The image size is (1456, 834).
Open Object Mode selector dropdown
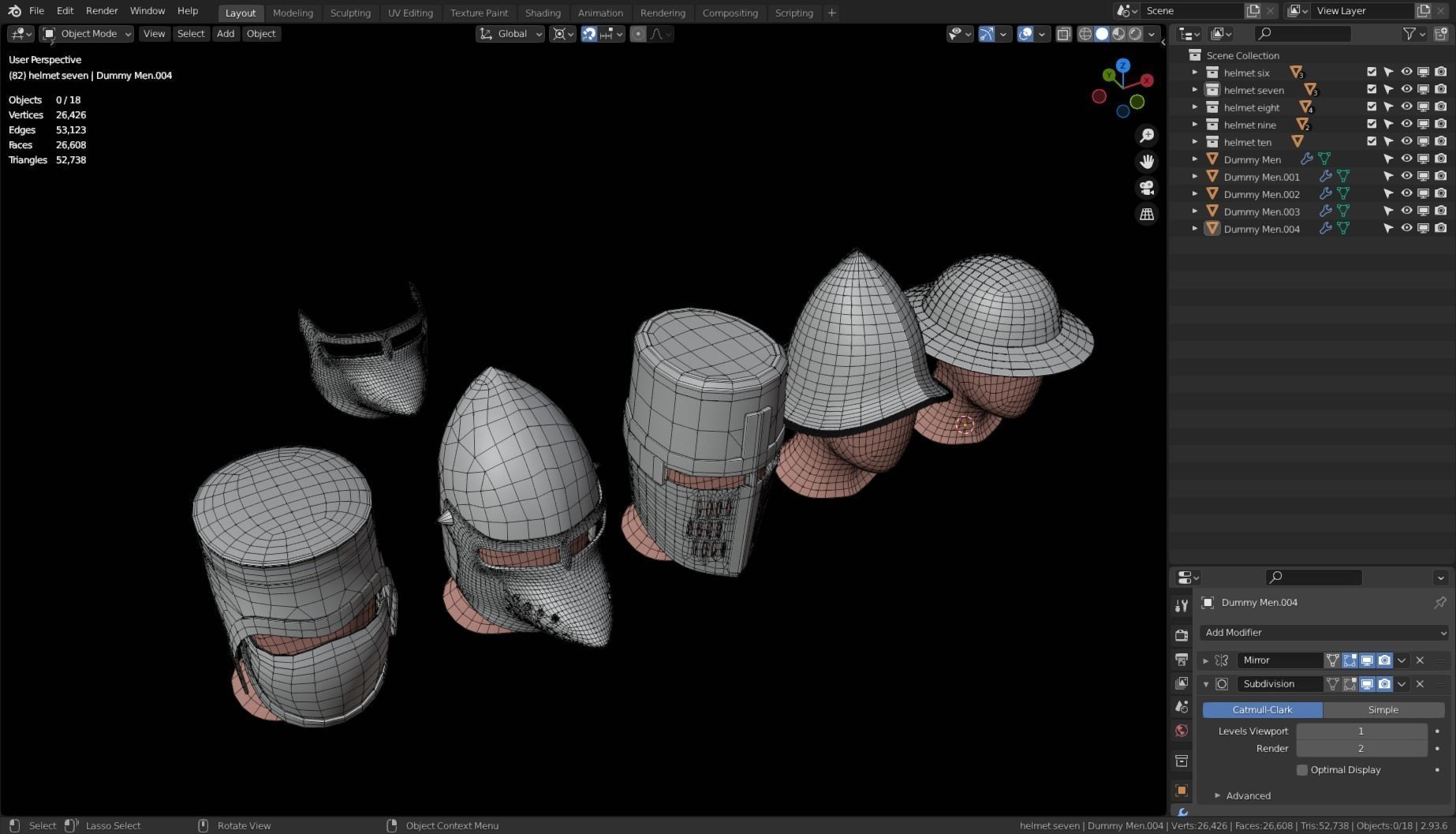(87, 34)
